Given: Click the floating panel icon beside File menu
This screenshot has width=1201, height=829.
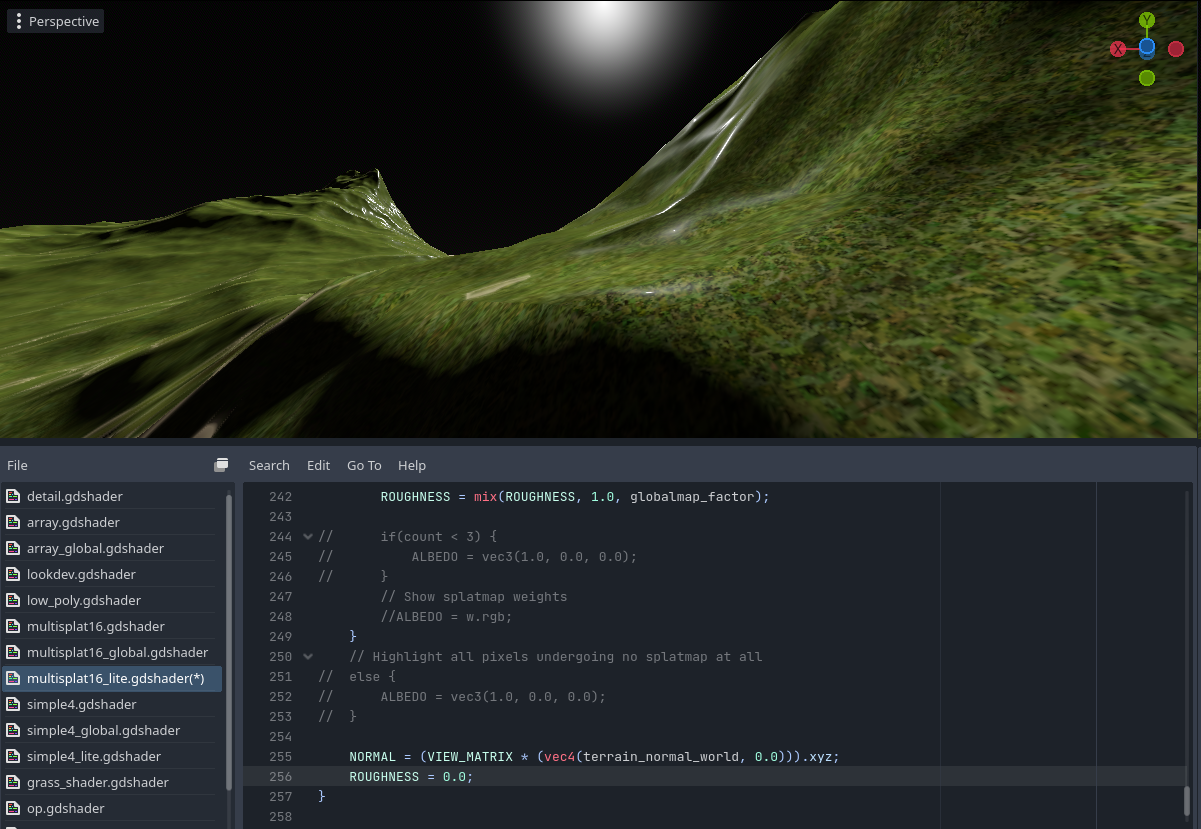Looking at the screenshot, I should (221, 464).
